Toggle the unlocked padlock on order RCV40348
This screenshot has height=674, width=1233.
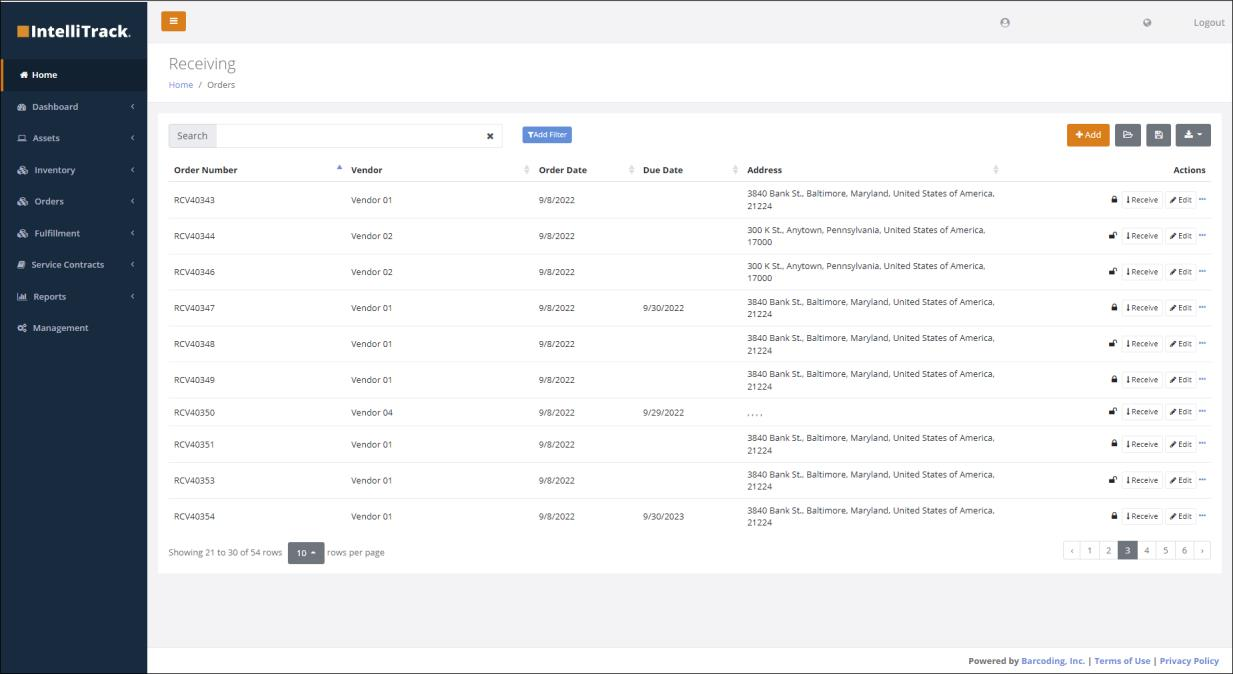point(1114,344)
